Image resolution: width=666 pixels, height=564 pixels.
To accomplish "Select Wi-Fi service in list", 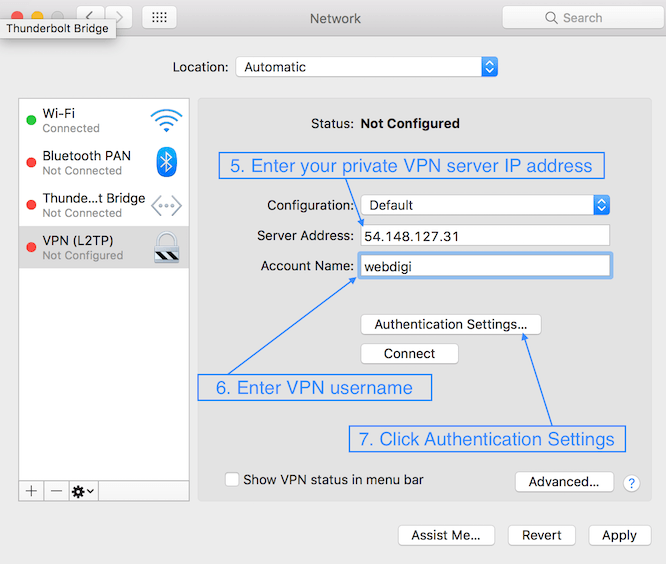I will click(x=90, y=121).
